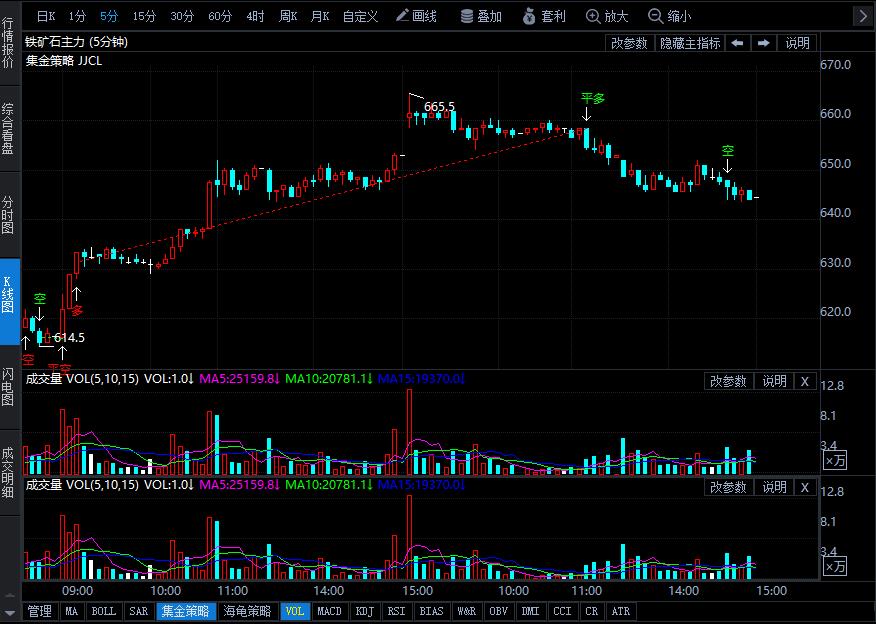The width and height of the screenshot is (876, 624).
Task: Click the left arrow indicator button
Action: (x=737, y=43)
